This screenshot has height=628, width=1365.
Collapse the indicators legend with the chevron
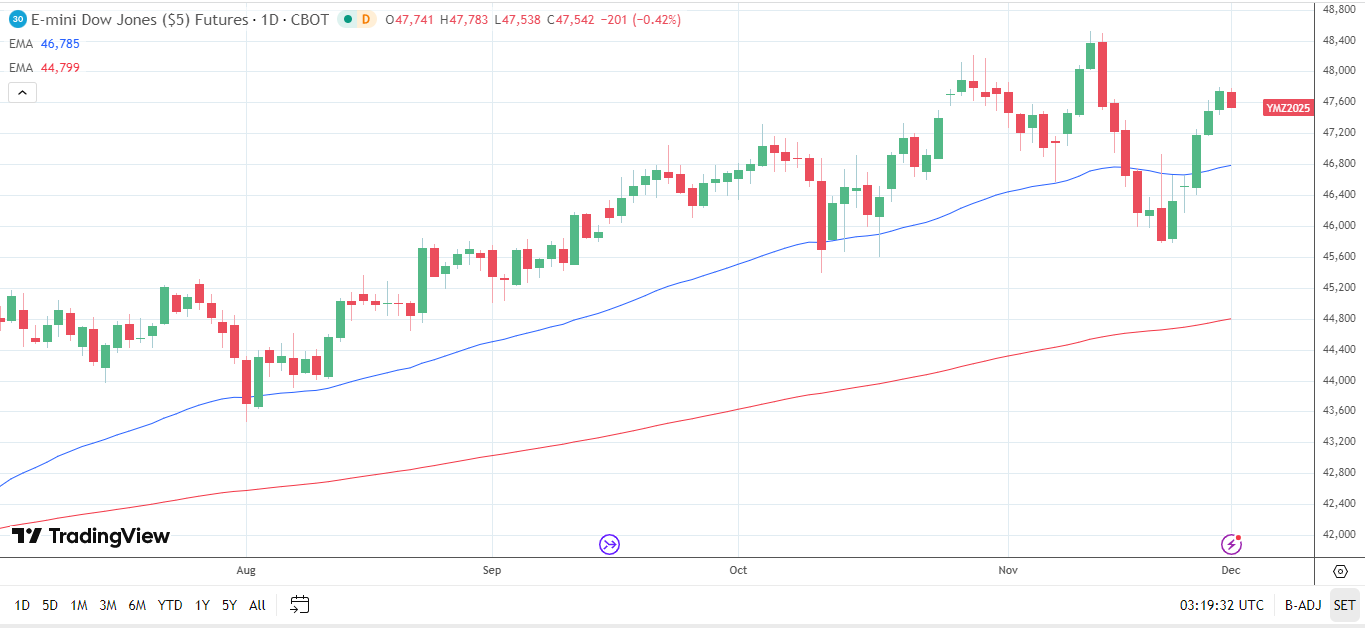coord(21,91)
